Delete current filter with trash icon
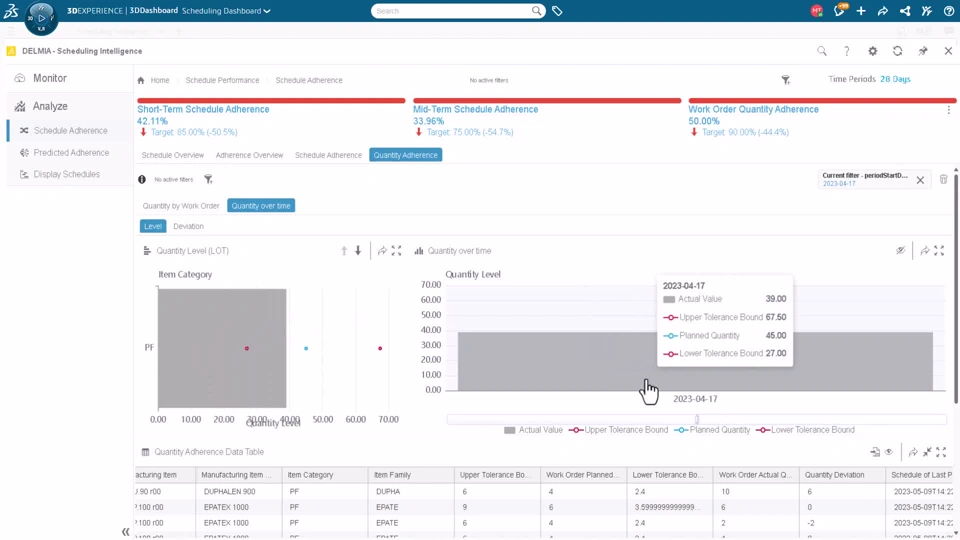 click(943, 179)
